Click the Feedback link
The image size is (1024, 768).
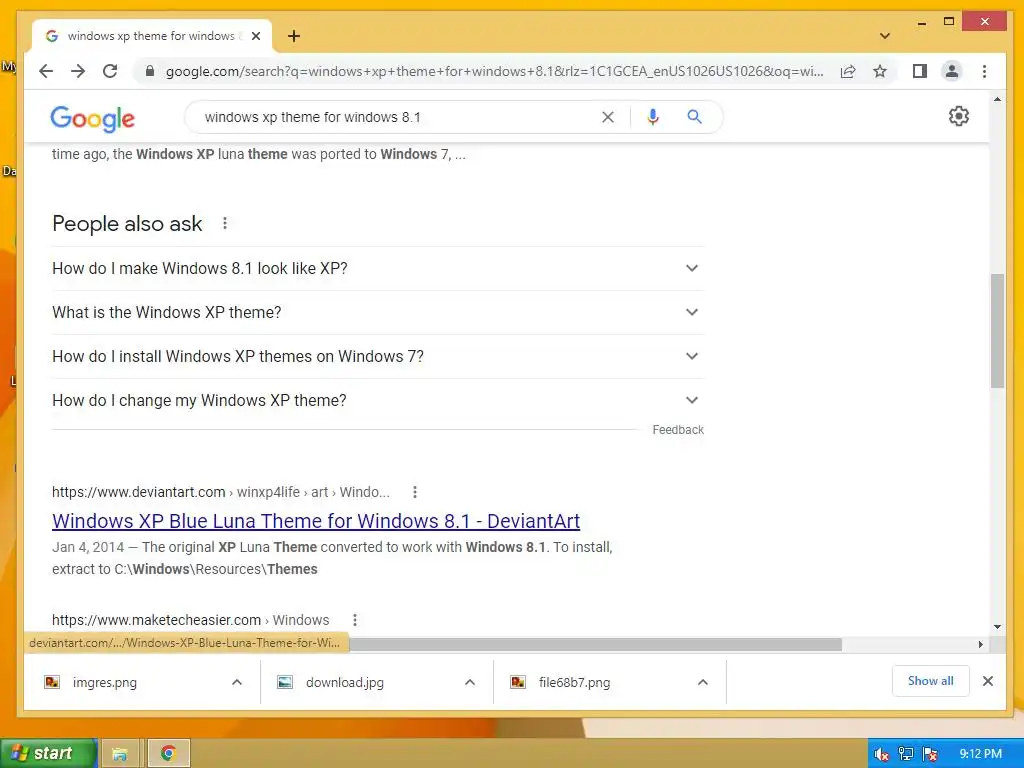678,430
